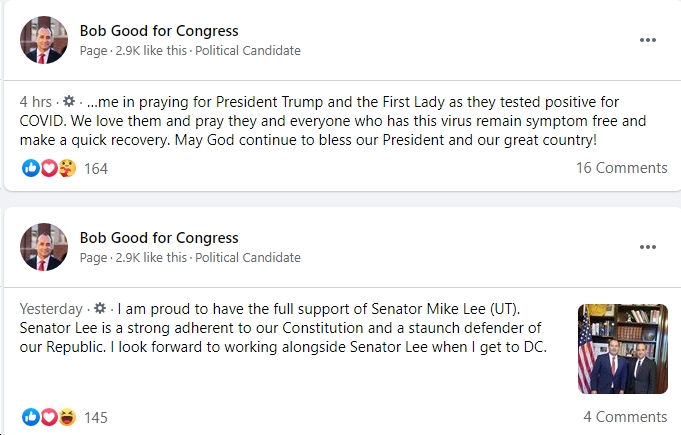
Task: Click Haha reaction icon on second post
Action: 67,417
